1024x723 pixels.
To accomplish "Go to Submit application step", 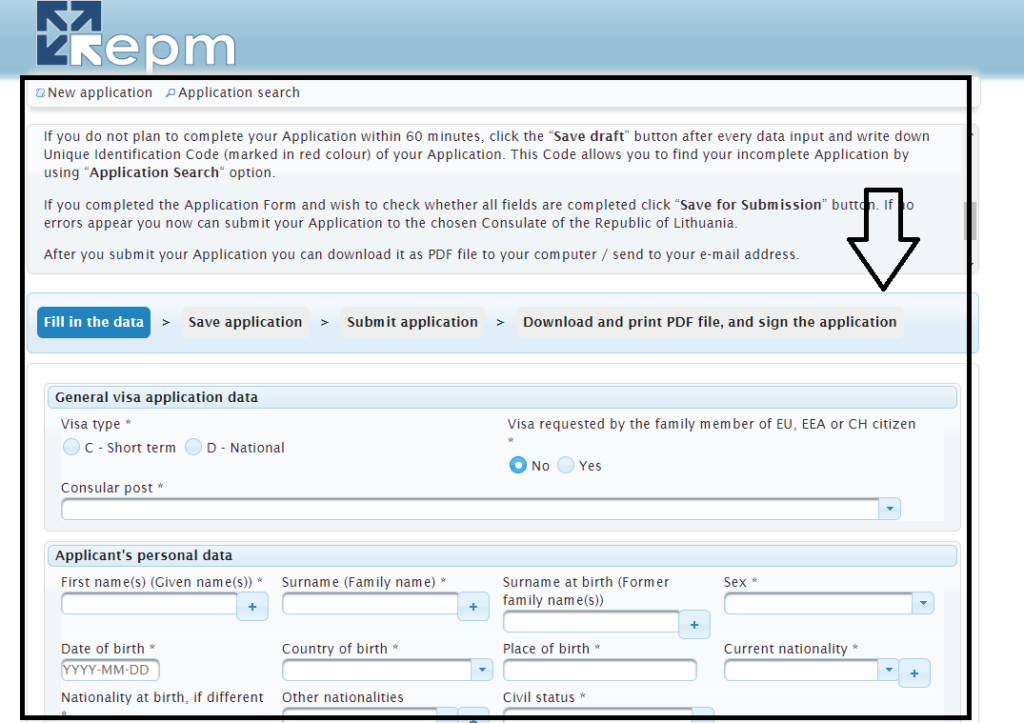I will (412, 322).
